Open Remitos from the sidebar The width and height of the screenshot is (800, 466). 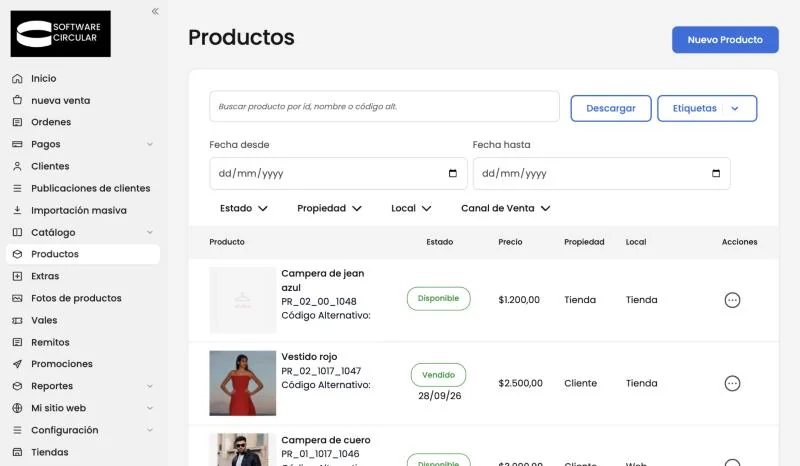[50, 342]
